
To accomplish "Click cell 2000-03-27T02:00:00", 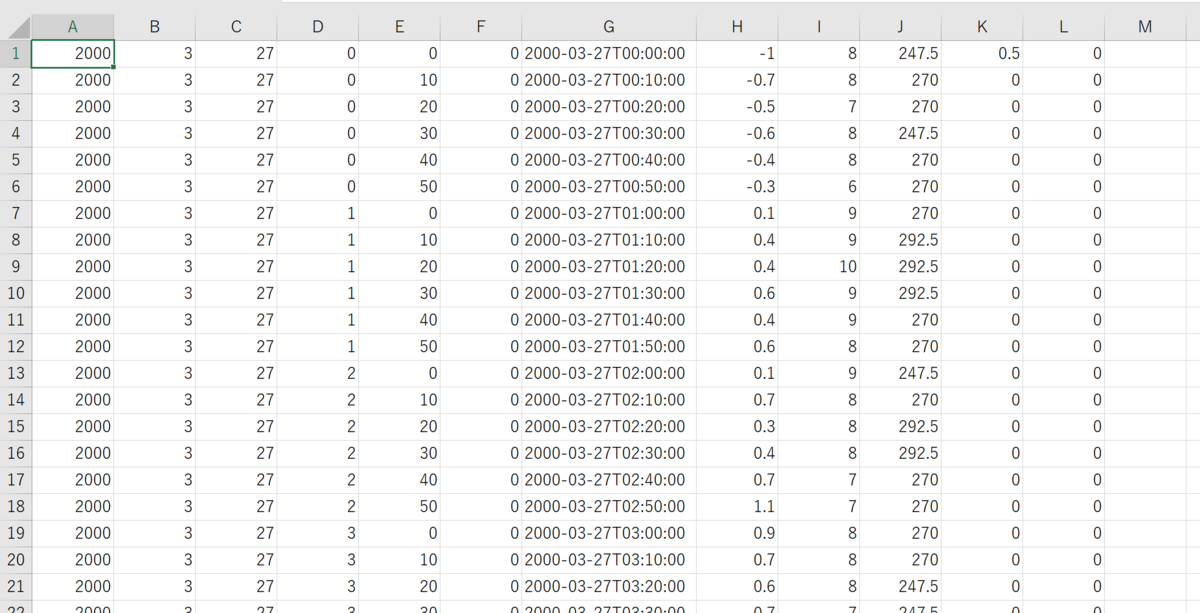I will point(609,373).
